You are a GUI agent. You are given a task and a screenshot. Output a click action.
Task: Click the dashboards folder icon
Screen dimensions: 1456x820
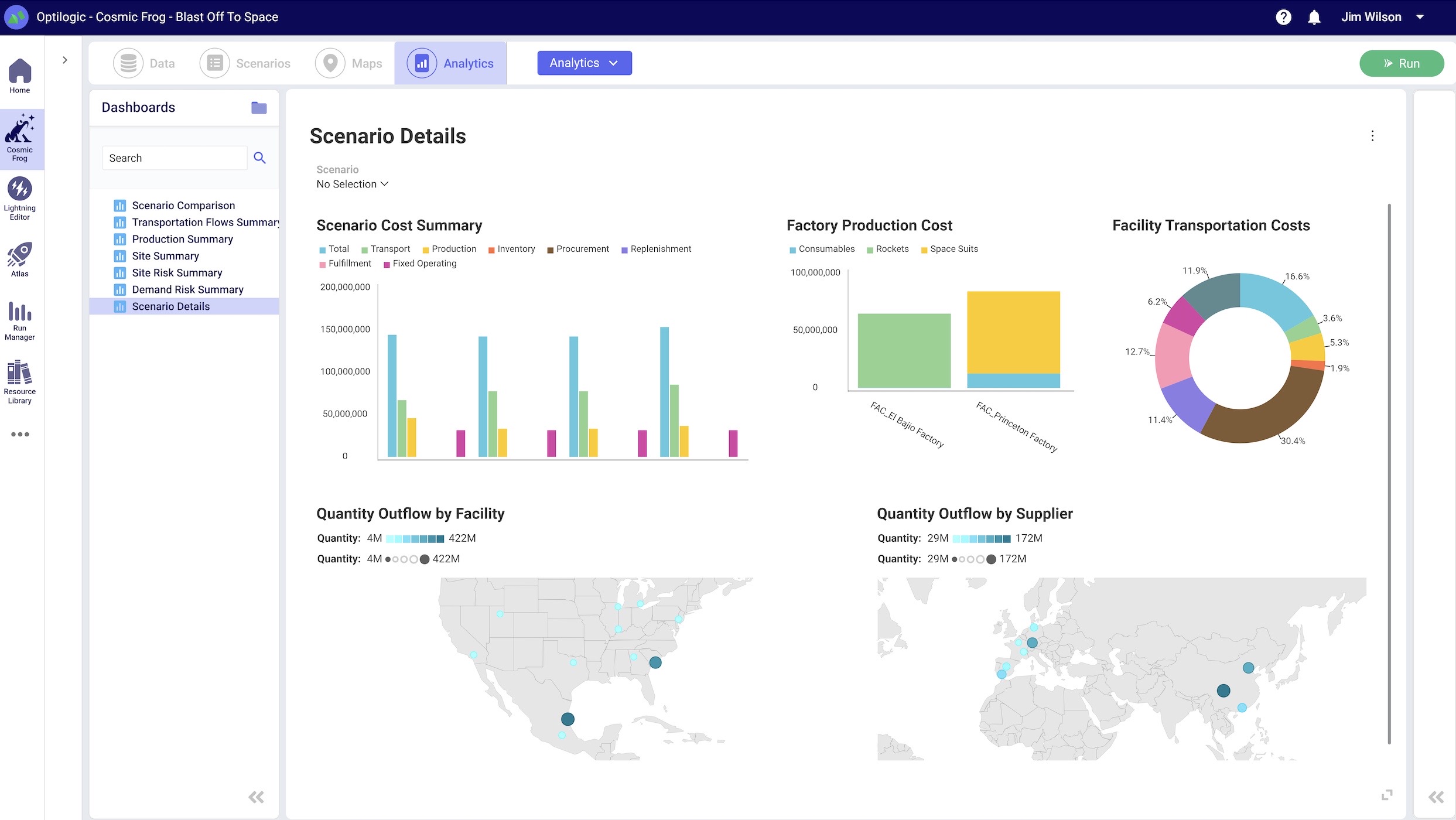coord(259,107)
